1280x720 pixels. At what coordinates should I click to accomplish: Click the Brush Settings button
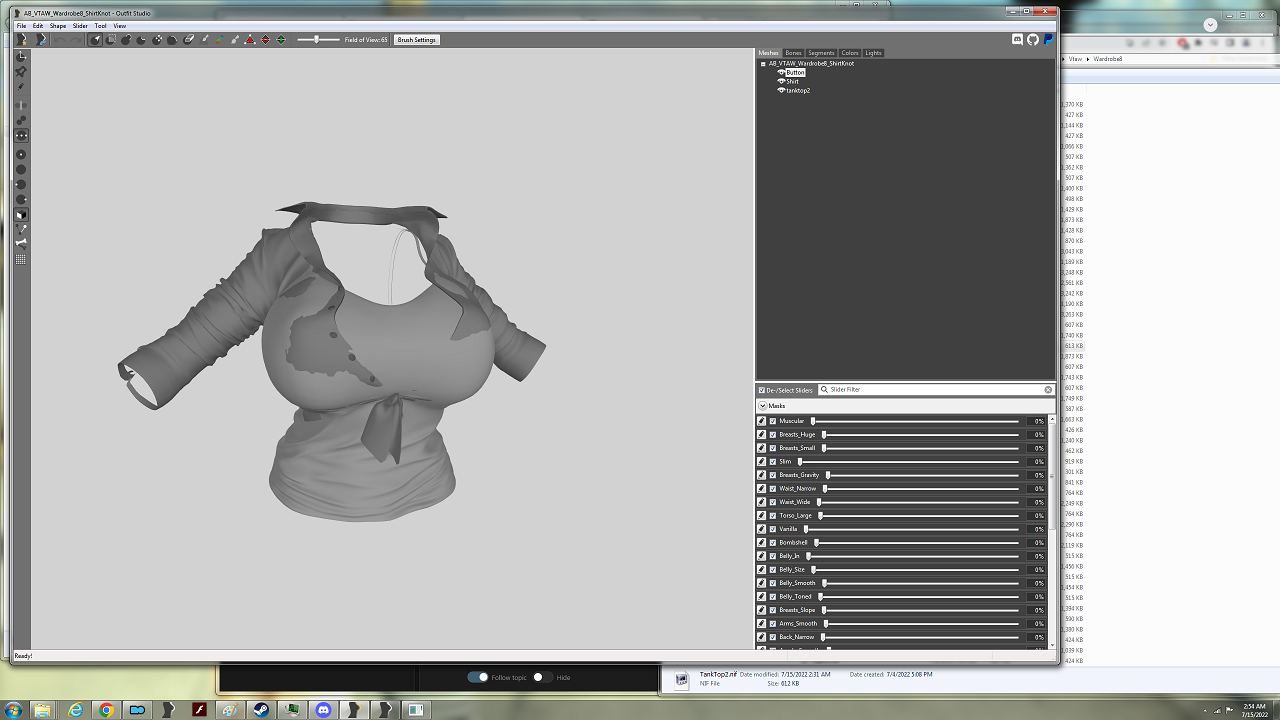click(416, 40)
